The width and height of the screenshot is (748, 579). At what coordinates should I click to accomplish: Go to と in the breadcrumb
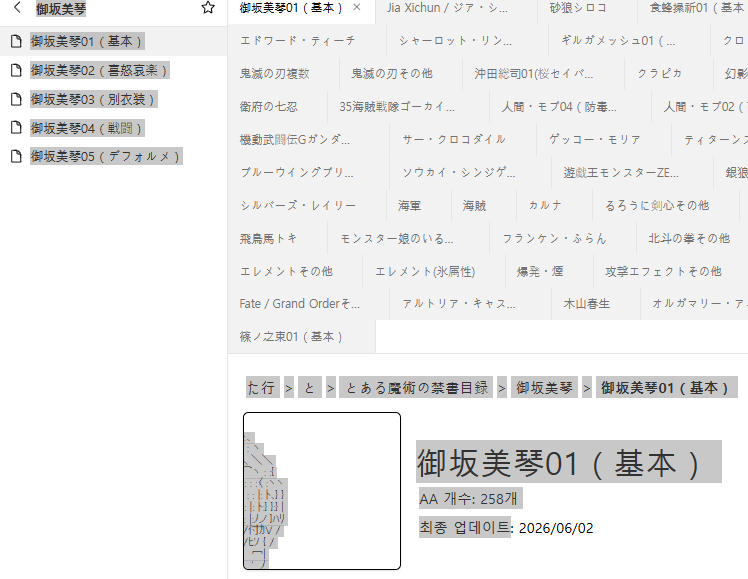(310, 387)
